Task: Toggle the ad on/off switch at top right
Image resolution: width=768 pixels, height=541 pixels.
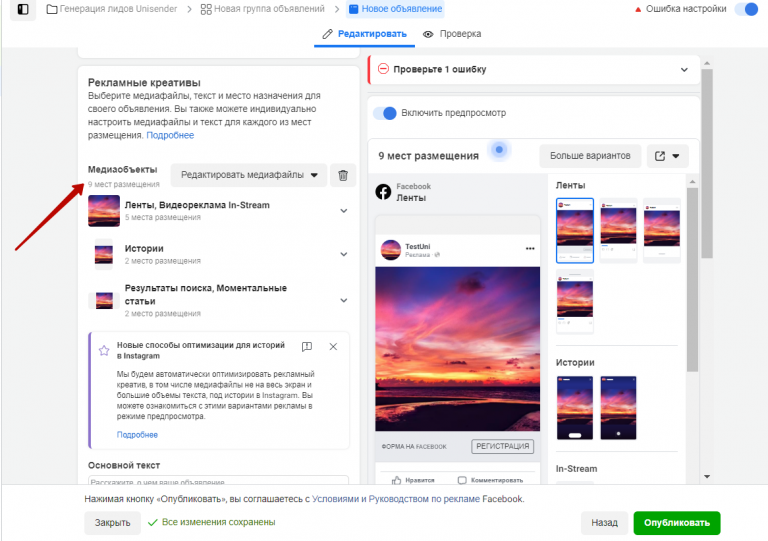Action: (x=746, y=9)
